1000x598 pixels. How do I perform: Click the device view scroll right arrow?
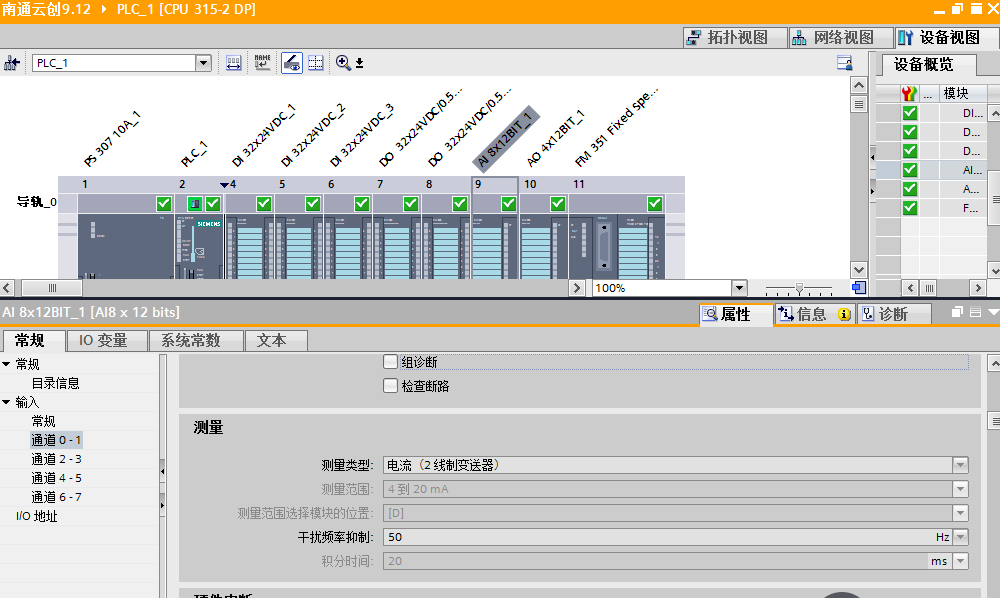[577, 288]
